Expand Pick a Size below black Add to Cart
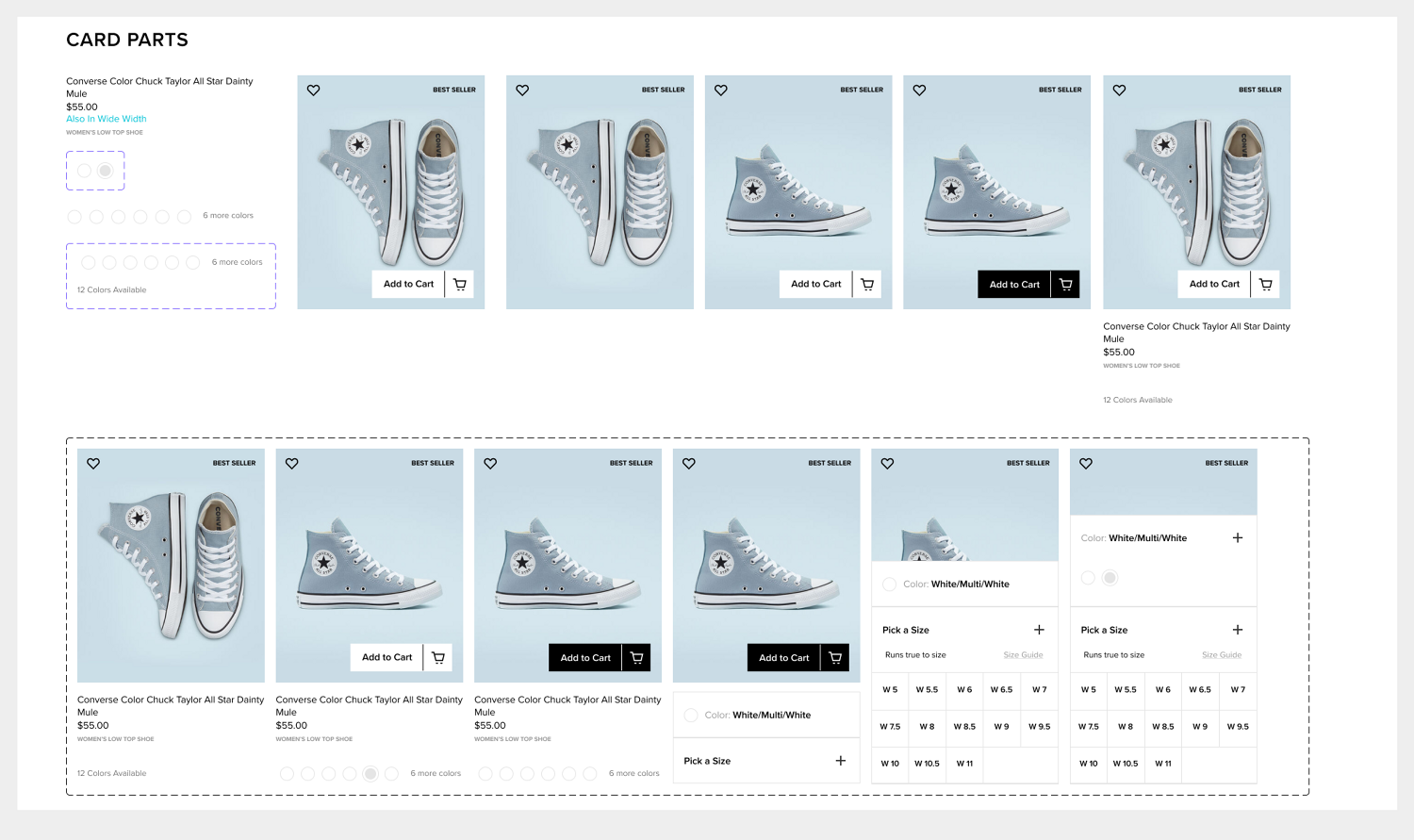The width and height of the screenshot is (1414, 840). pyautogui.click(x=840, y=761)
